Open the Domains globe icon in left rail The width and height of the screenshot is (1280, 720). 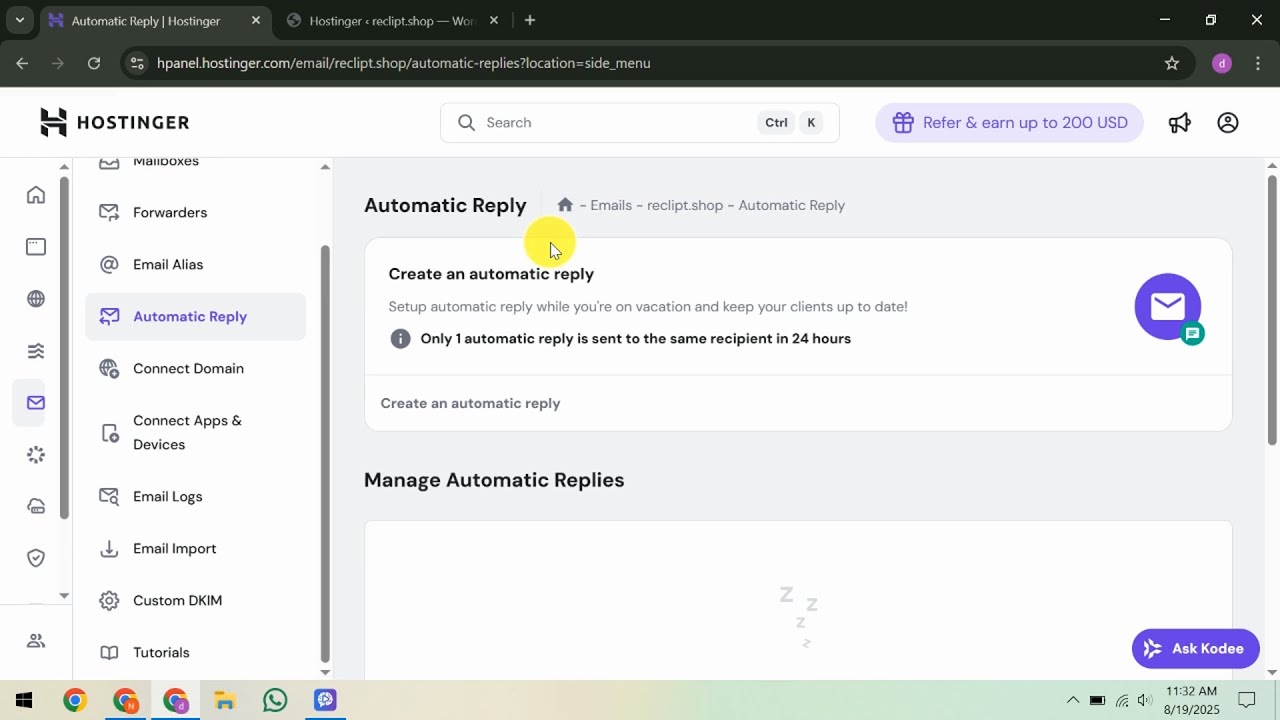[36, 299]
